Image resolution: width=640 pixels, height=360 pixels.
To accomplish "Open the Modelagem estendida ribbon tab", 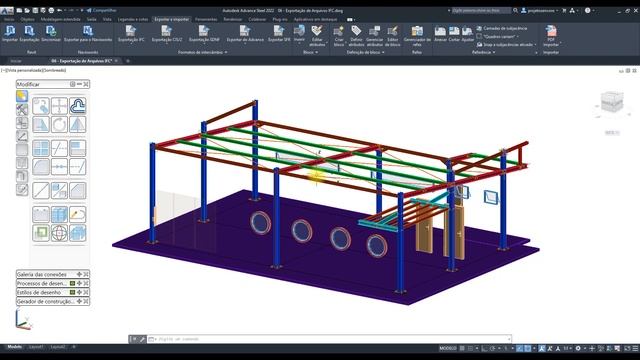I will pyautogui.click(x=60, y=19).
